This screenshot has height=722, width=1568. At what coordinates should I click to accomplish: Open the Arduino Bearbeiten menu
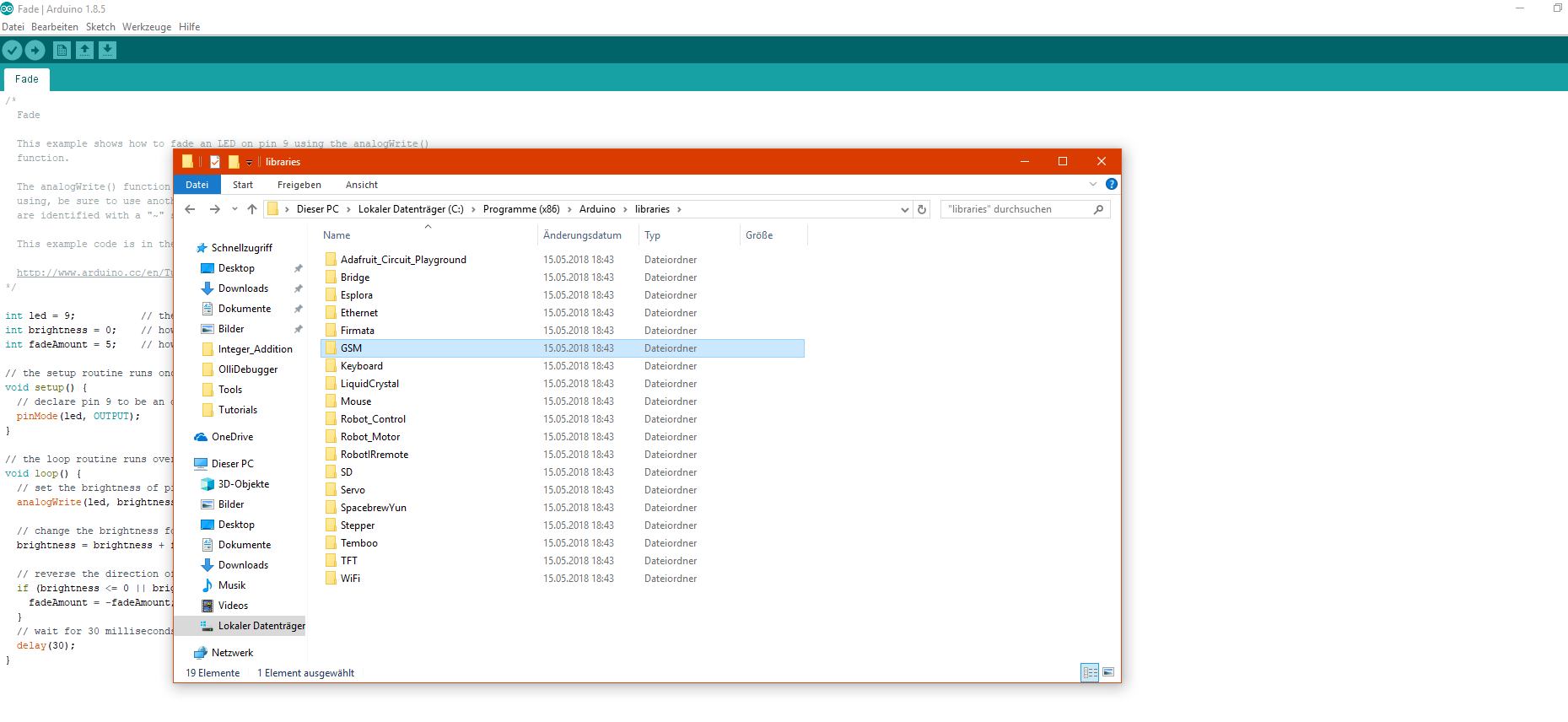tap(55, 27)
